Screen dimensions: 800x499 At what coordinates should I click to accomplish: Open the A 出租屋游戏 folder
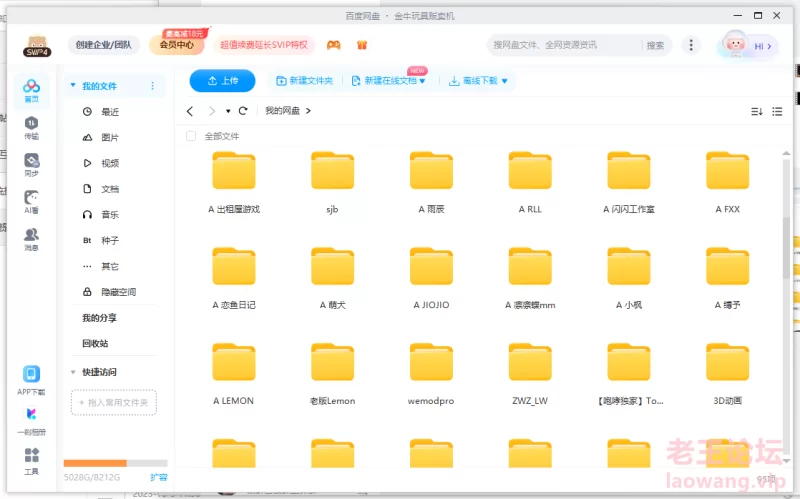point(234,183)
